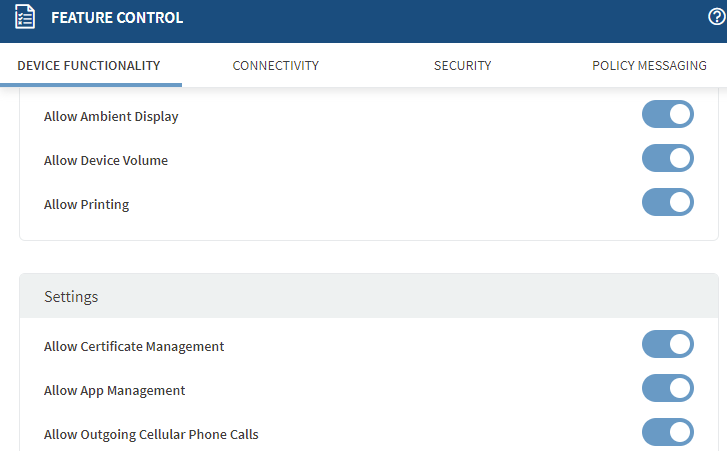Switch to the Device Functionality tab
The image size is (727, 451).
pos(89,66)
